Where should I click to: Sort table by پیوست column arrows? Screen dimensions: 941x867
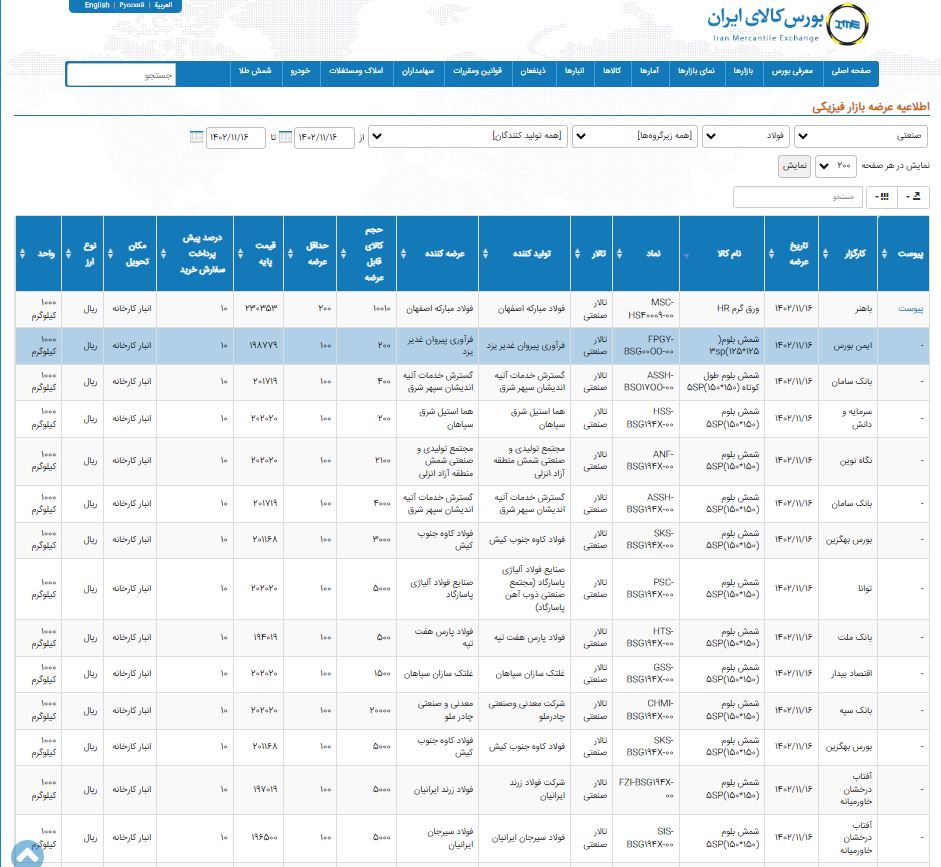[x=884, y=254]
